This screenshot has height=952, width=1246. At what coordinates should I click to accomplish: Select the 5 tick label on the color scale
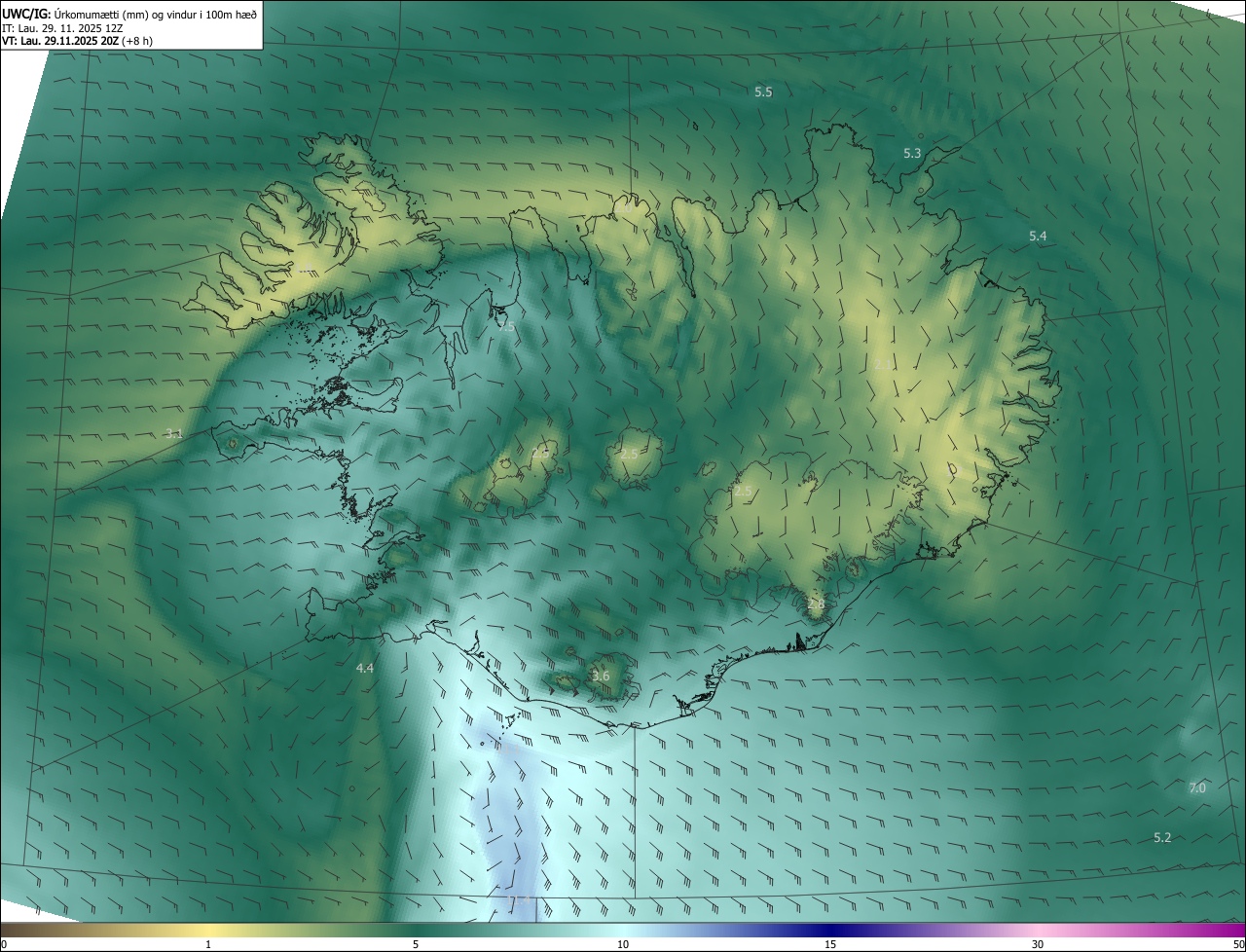416,945
